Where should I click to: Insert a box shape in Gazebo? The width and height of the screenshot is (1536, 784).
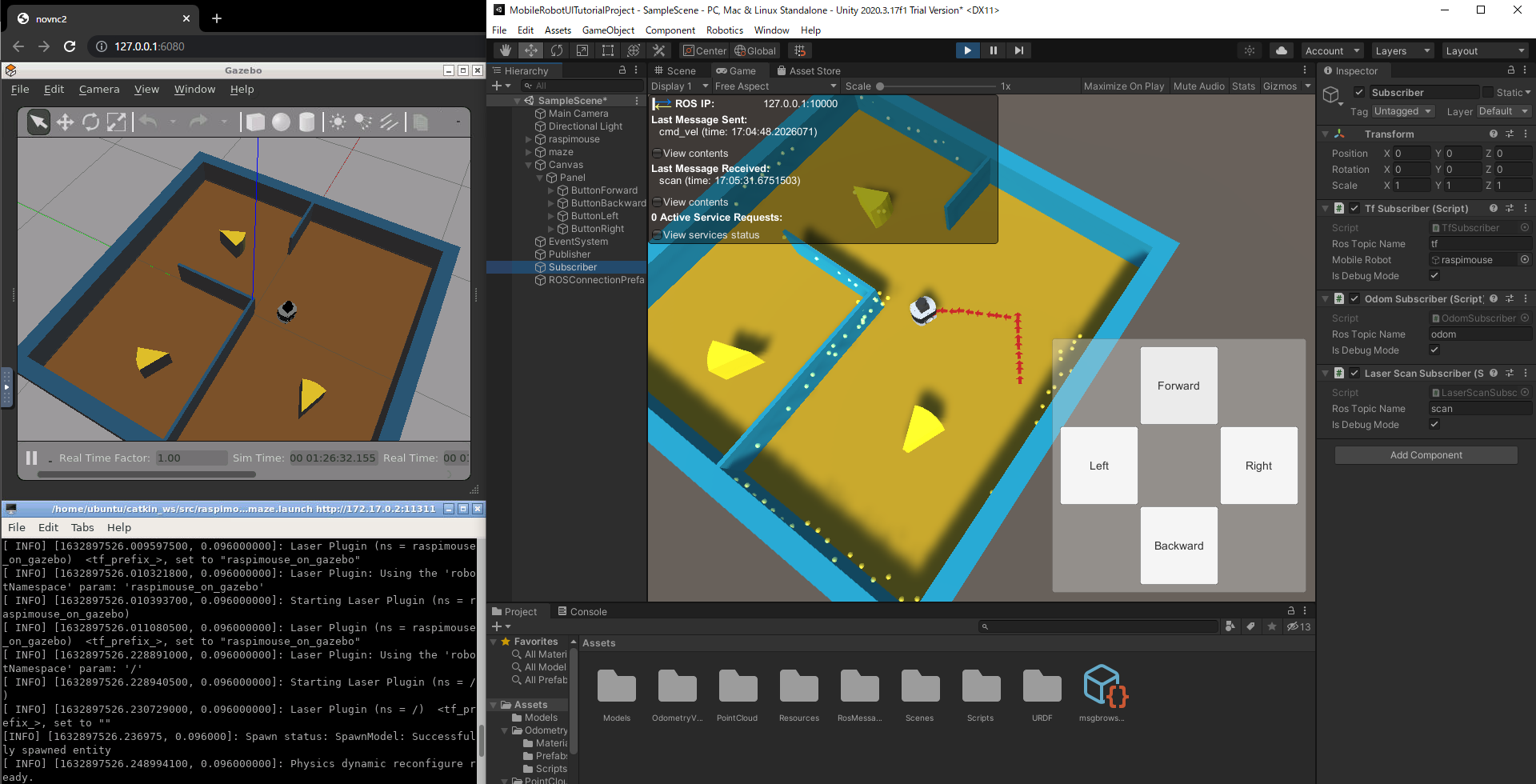pos(255,122)
